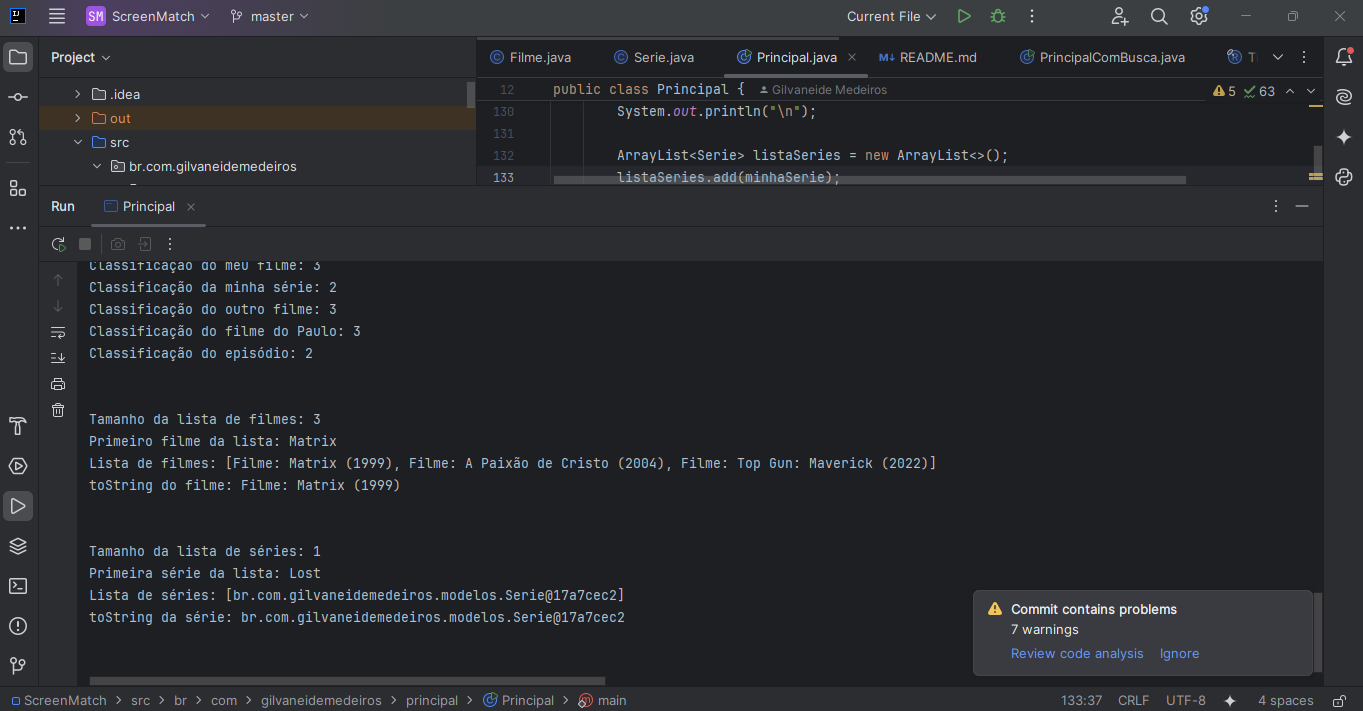1363x711 pixels.
Task: Collapse br.com.gilvaneidemedeiros package
Action: (x=97, y=166)
